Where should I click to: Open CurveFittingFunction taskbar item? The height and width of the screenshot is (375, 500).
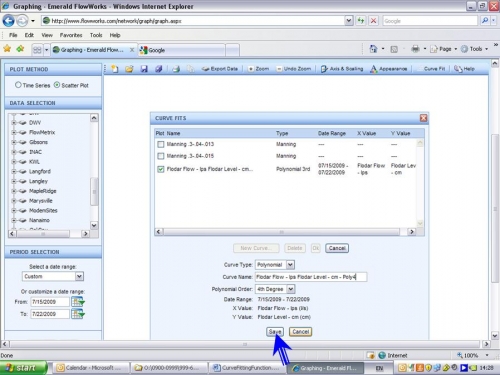(248, 368)
